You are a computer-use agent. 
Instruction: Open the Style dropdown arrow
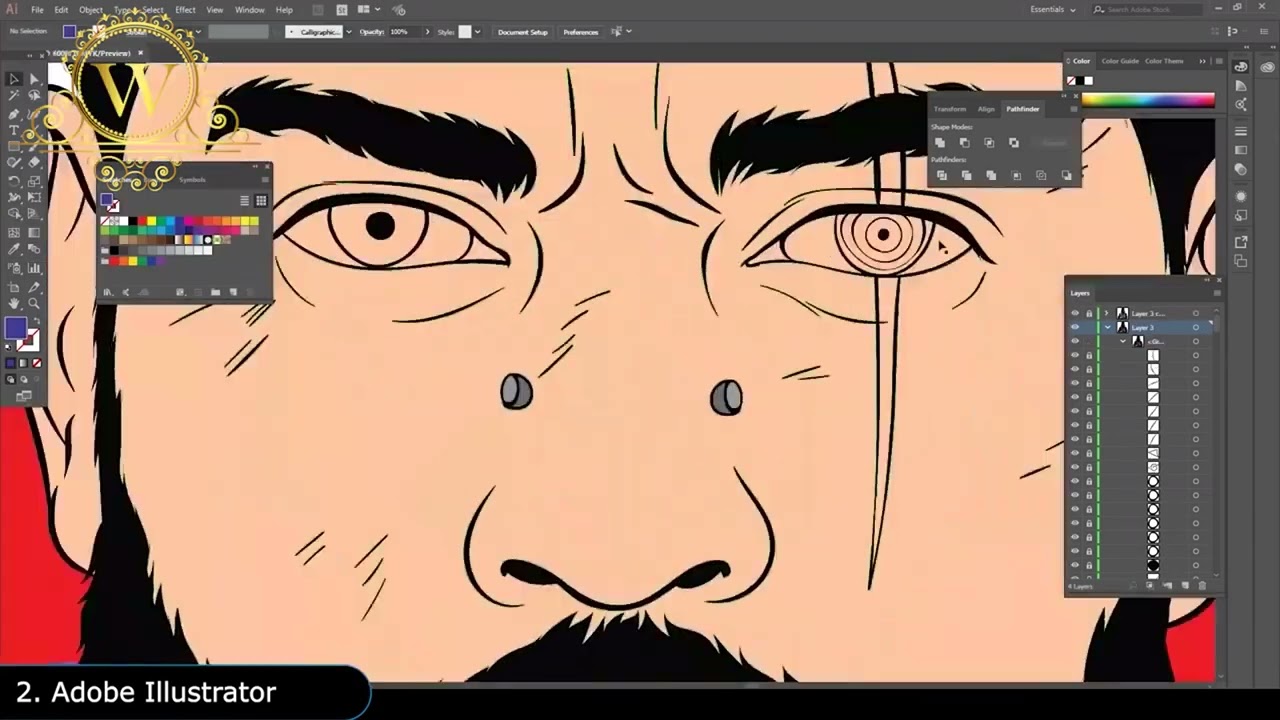[x=477, y=32]
